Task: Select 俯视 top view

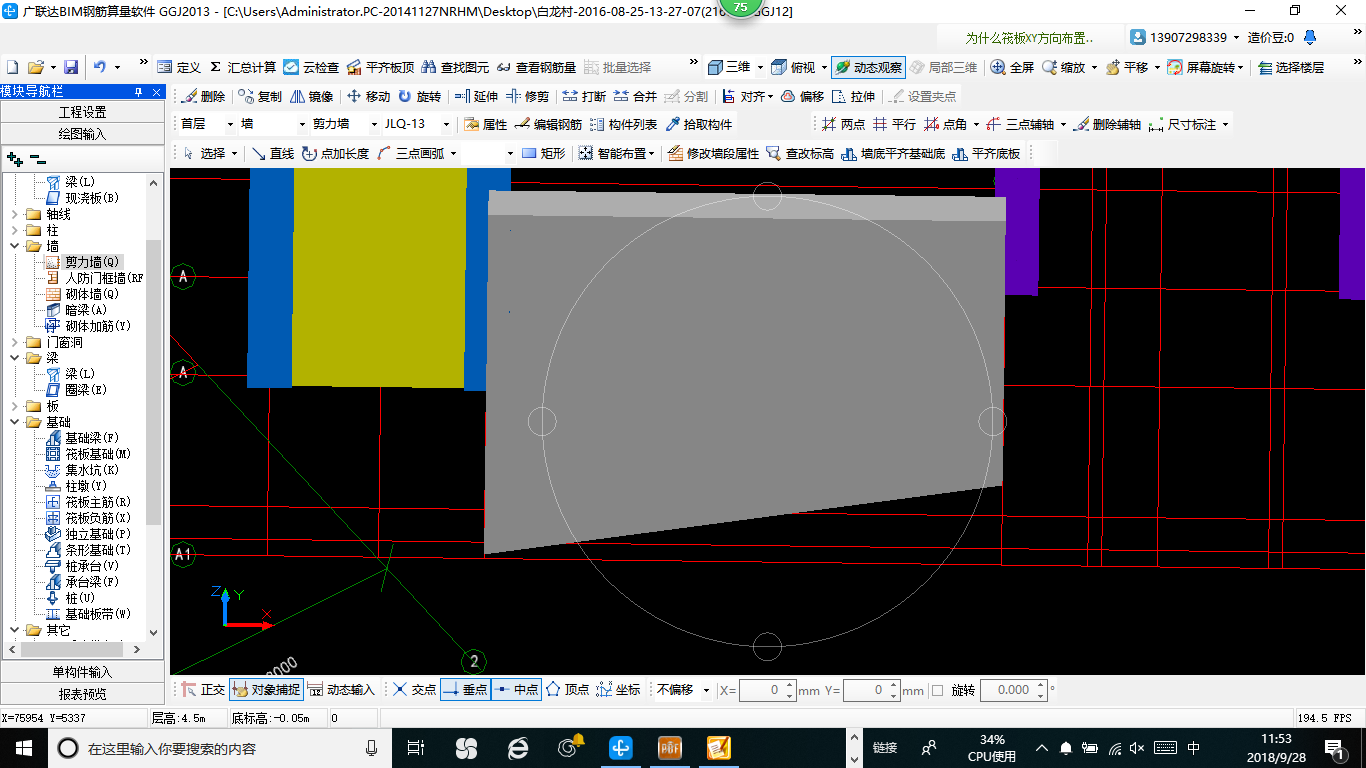Action: click(794, 67)
